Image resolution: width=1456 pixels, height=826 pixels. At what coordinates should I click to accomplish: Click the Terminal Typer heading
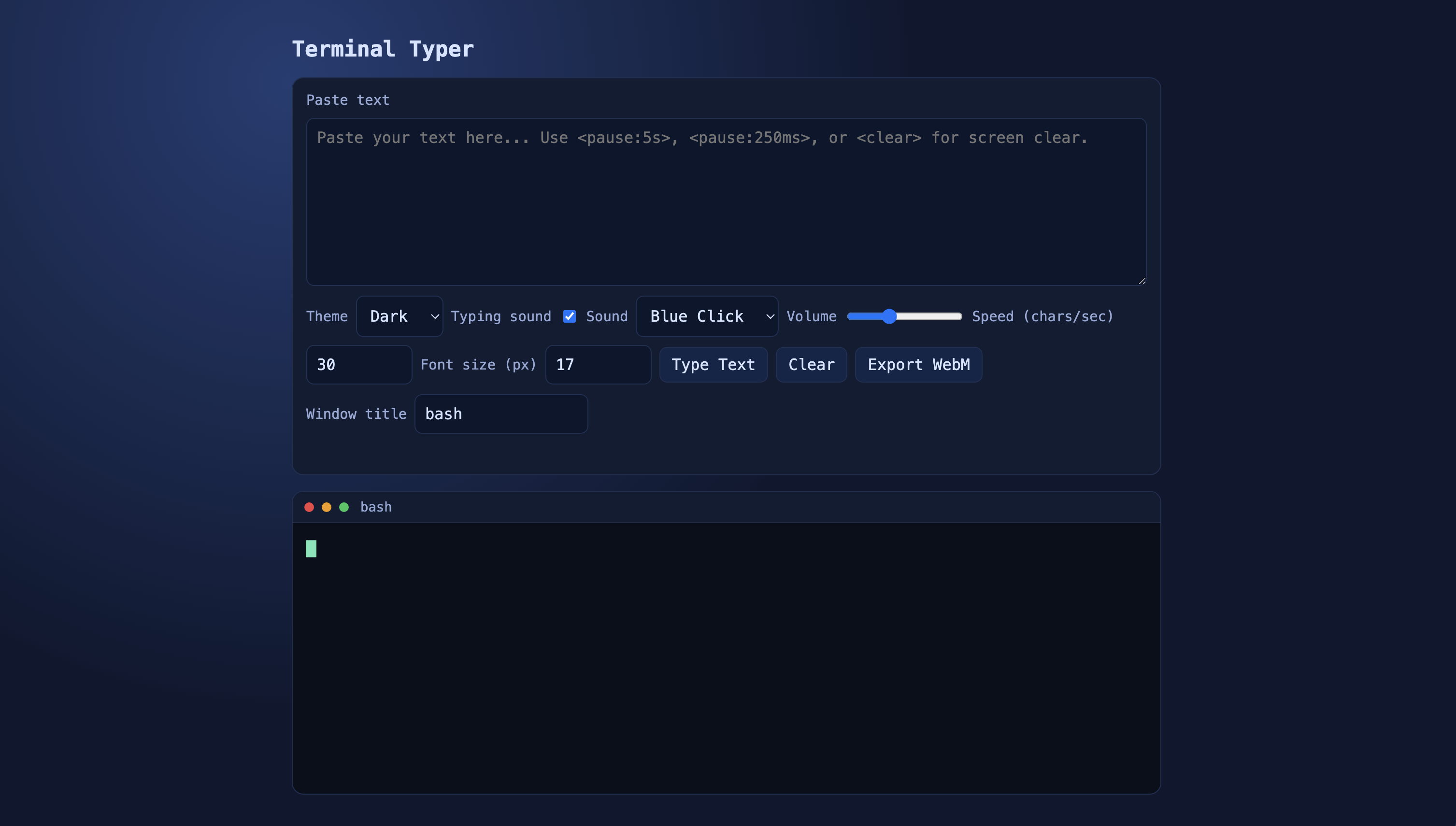tap(383, 49)
